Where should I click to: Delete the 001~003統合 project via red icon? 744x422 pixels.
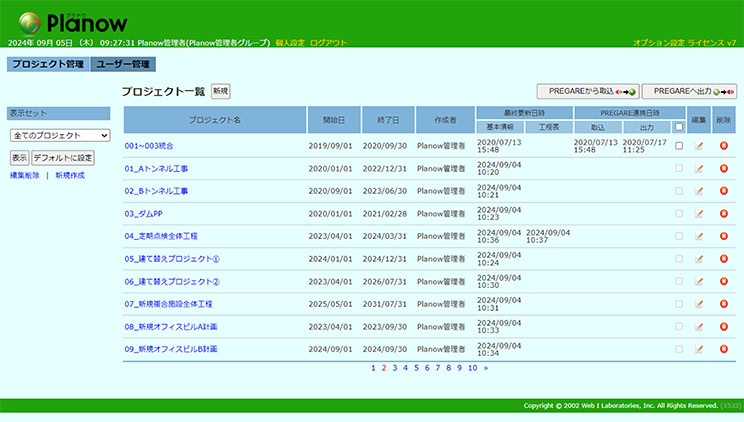723,146
